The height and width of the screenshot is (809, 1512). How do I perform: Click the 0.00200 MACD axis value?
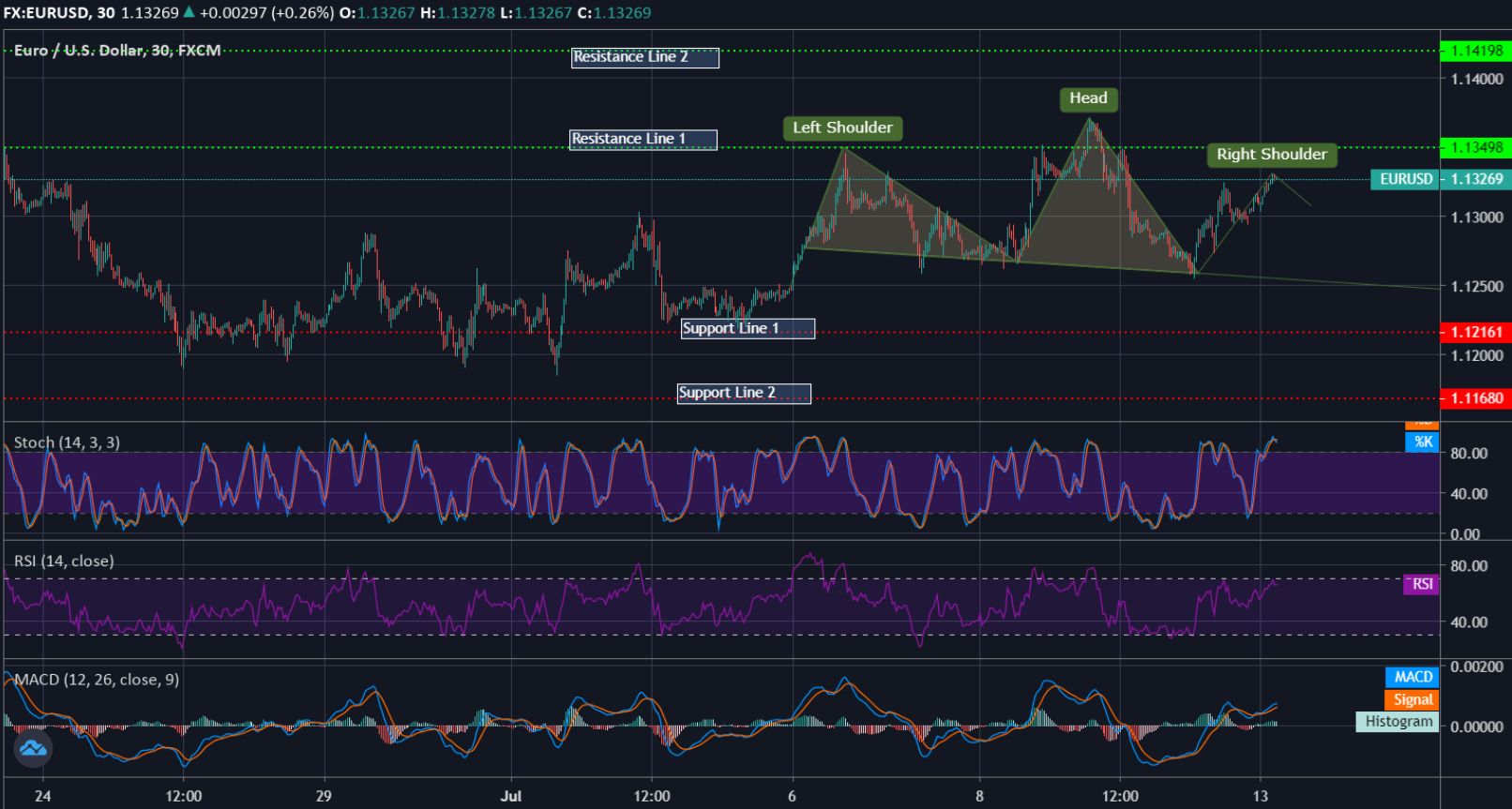click(x=1477, y=667)
